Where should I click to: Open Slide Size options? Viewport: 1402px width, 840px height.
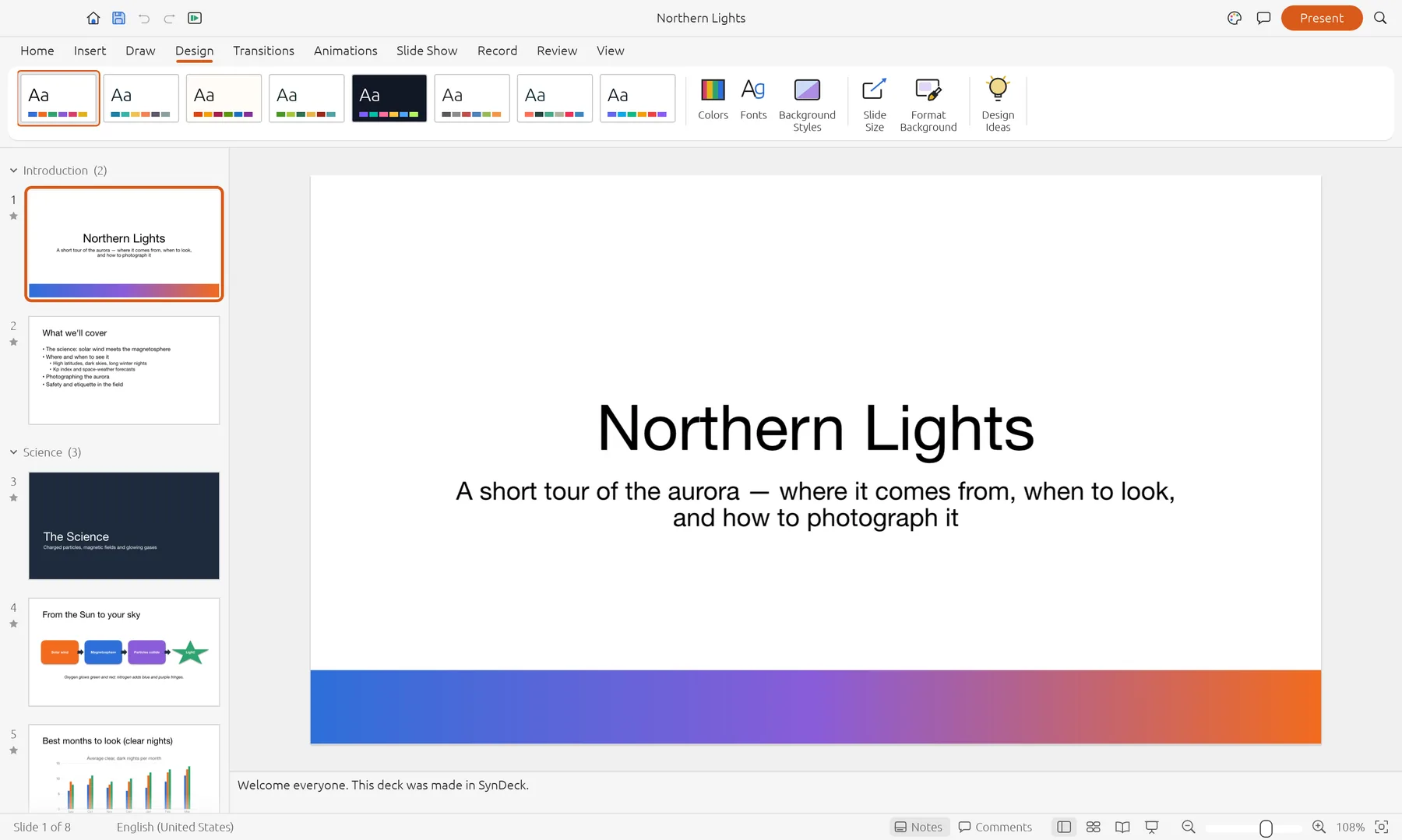[874, 104]
